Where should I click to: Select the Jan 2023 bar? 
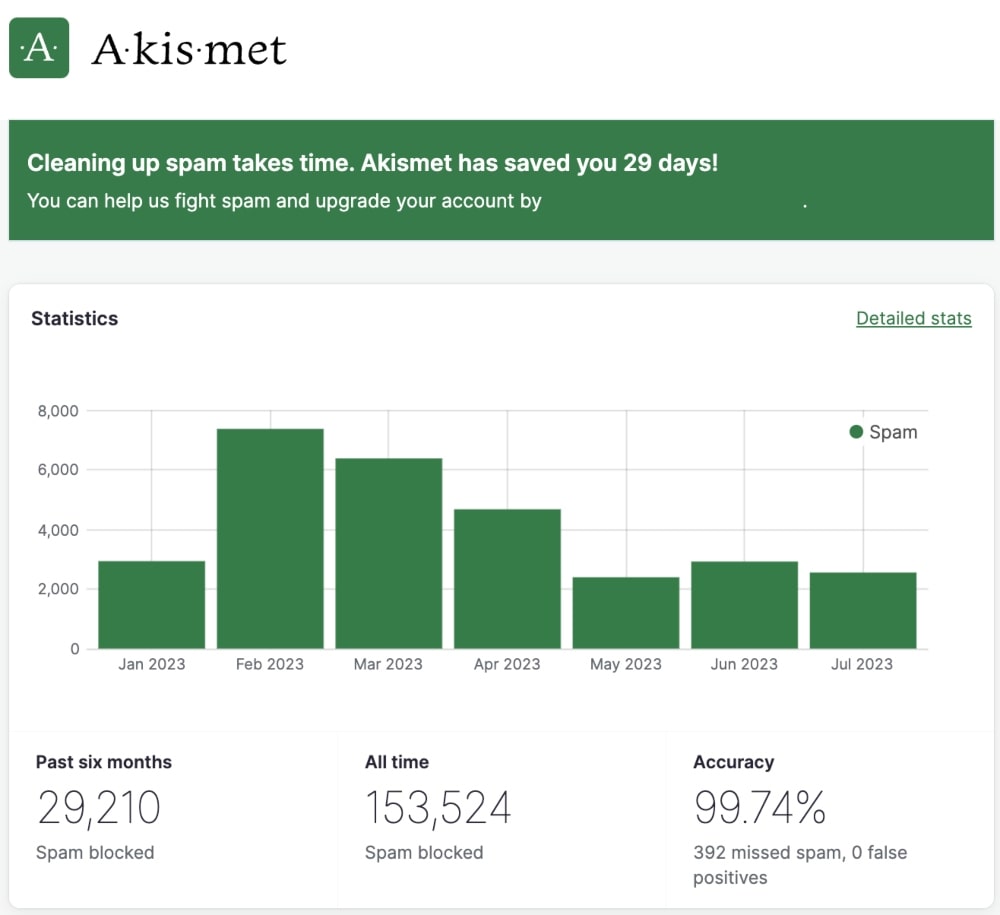click(152, 604)
